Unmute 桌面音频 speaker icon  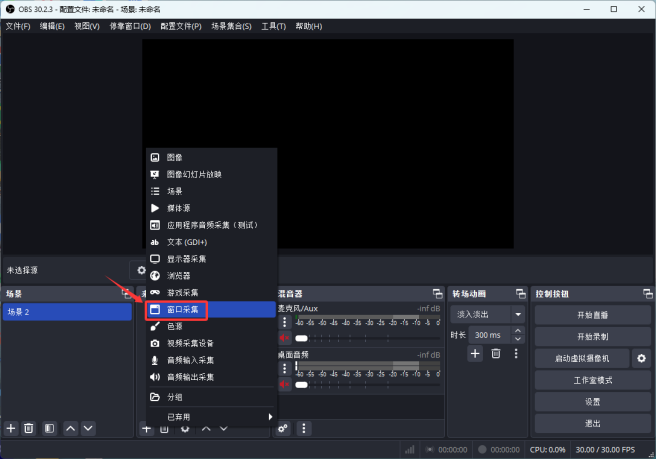point(284,384)
